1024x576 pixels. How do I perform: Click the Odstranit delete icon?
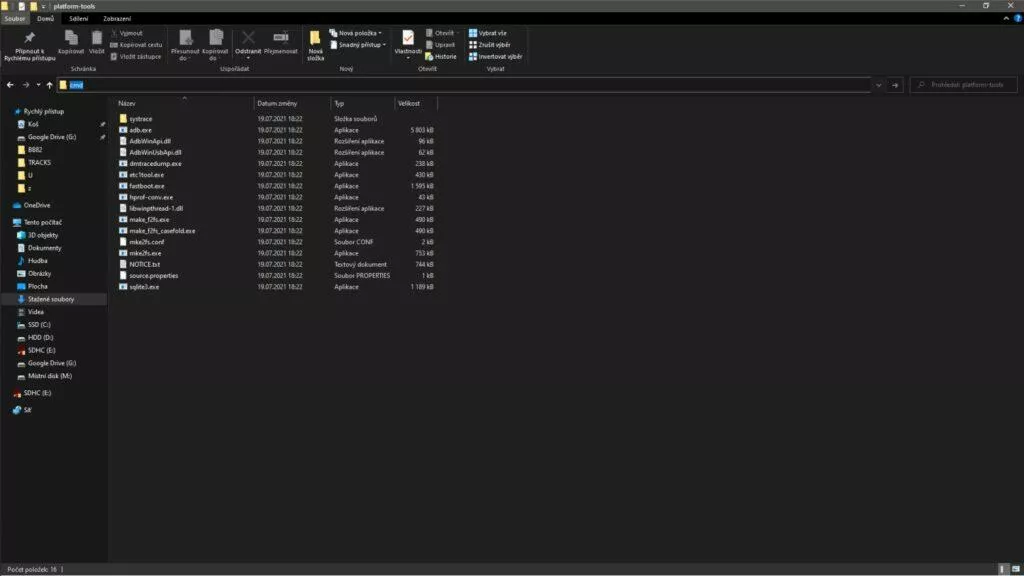(248, 39)
